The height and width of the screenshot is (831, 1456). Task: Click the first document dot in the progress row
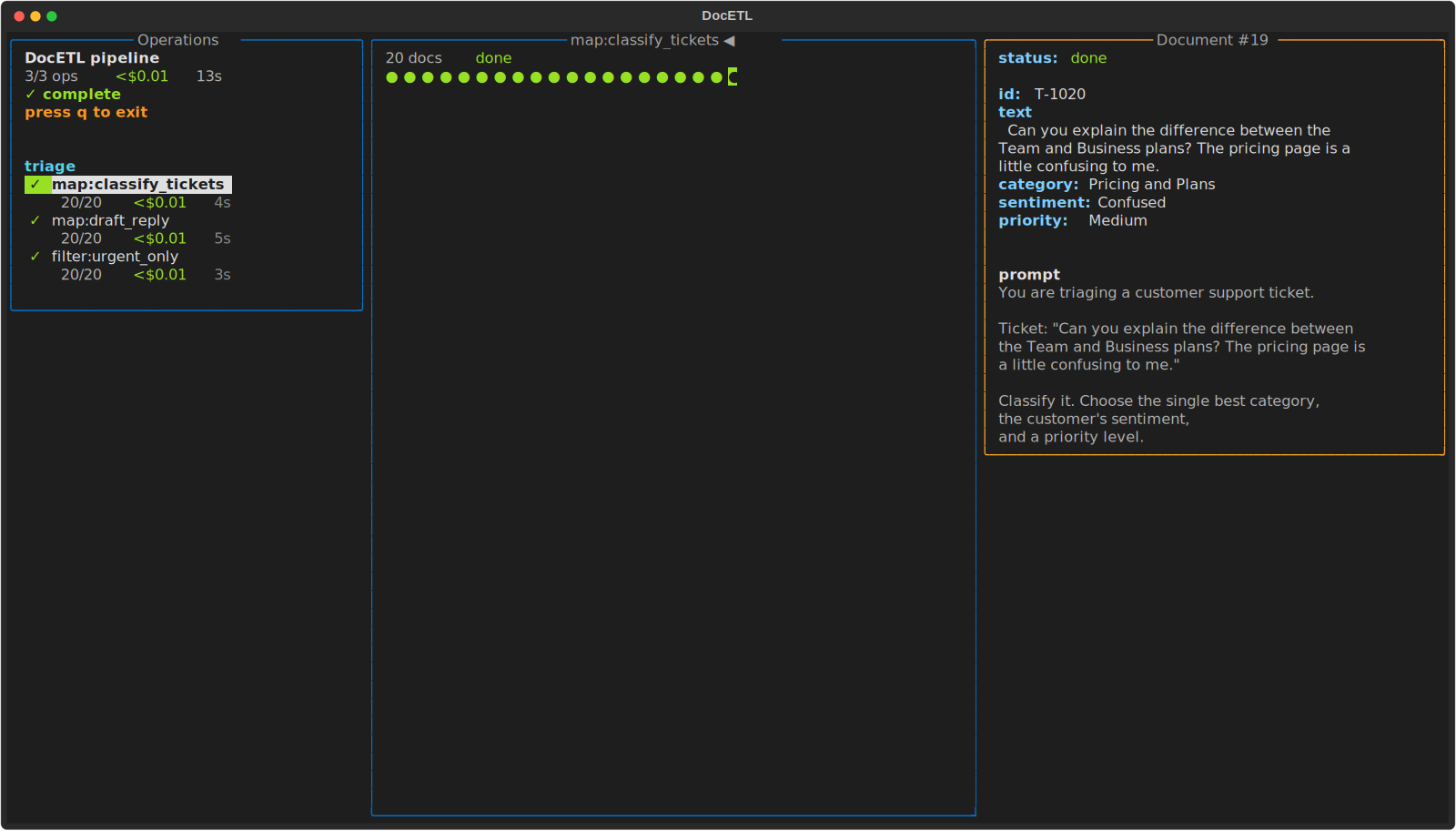pos(392,77)
